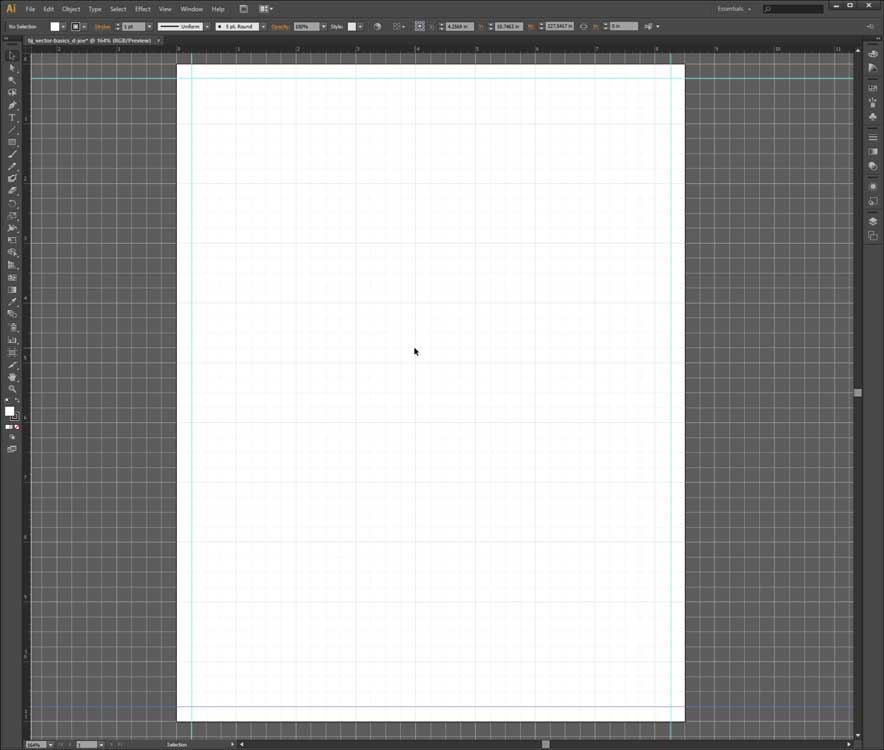Open the Effect menu

(143, 9)
